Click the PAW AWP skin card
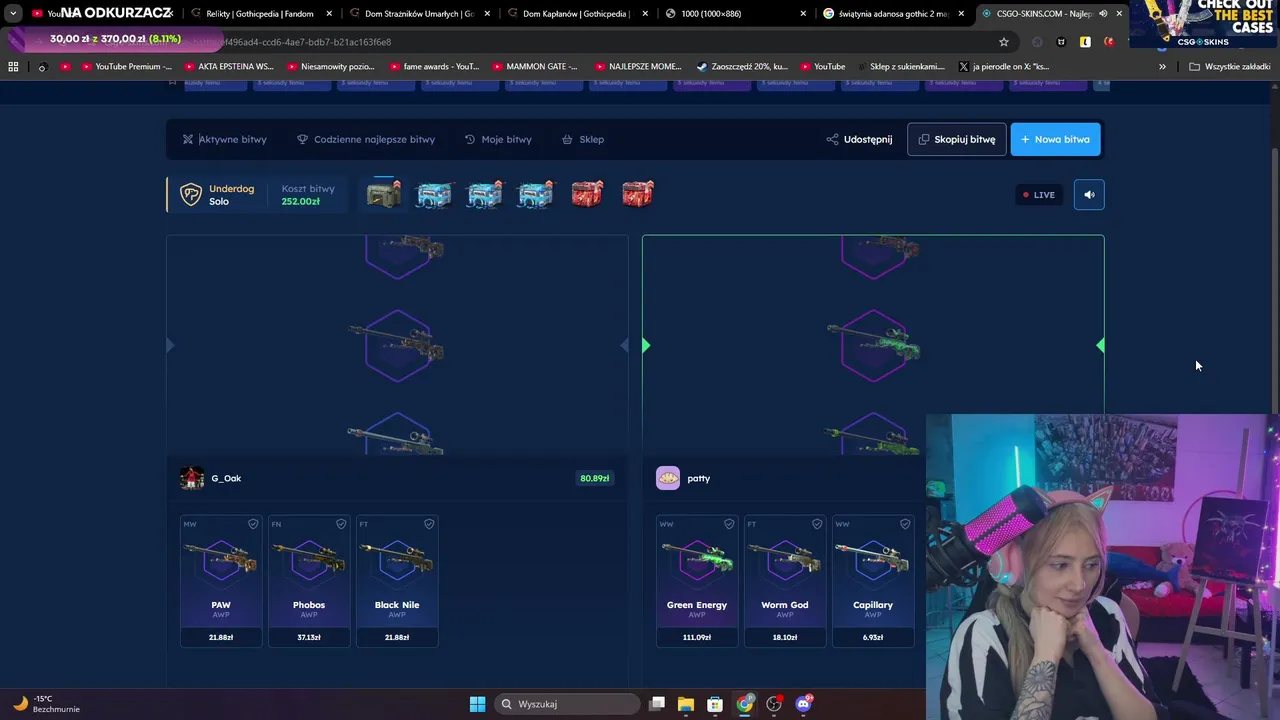Image resolution: width=1280 pixels, height=720 pixels. (221, 580)
